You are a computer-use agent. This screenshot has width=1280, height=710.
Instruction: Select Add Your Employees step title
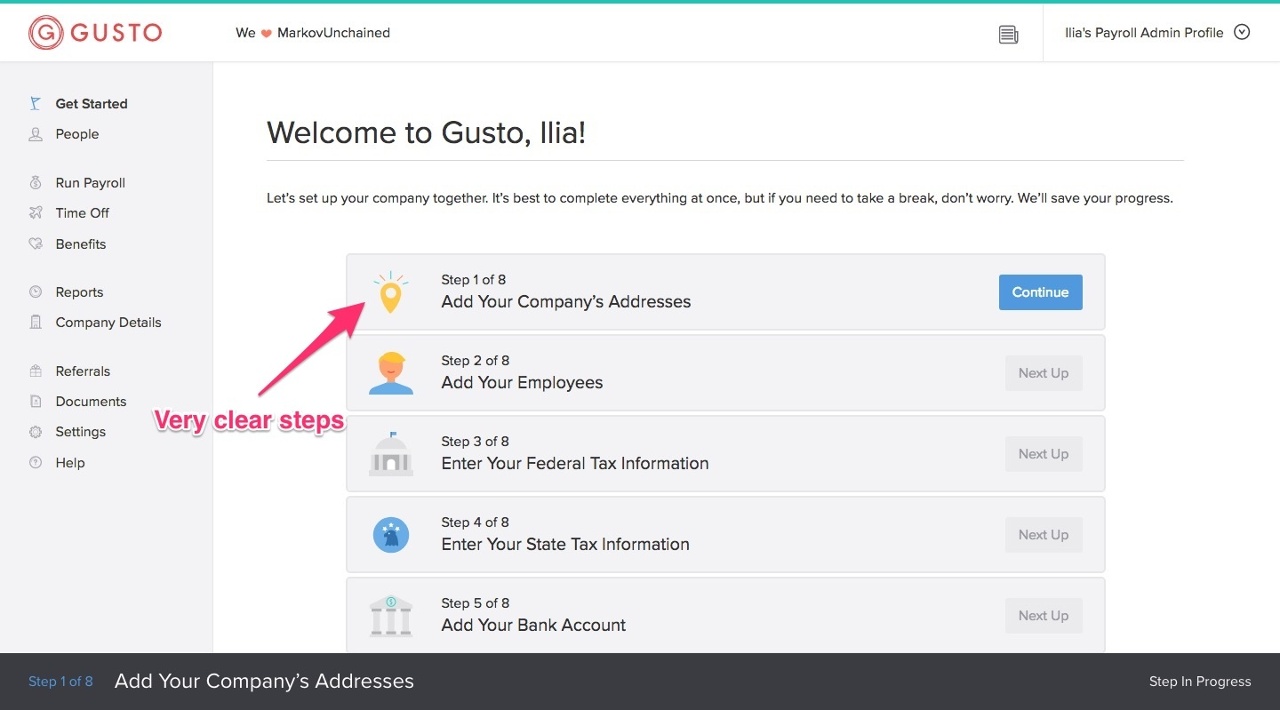pos(522,383)
